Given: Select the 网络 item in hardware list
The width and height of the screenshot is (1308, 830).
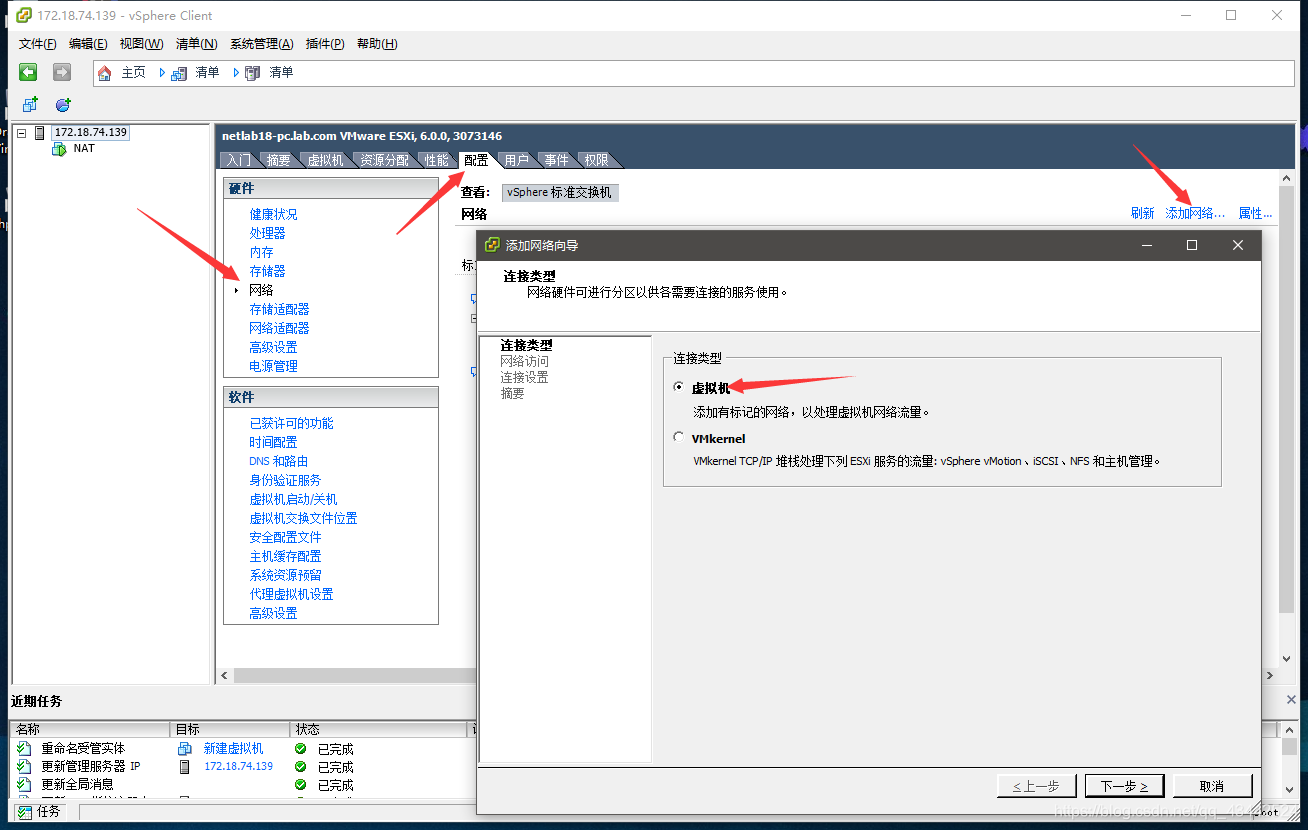Looking at the screenshot, I should (261, 290).
